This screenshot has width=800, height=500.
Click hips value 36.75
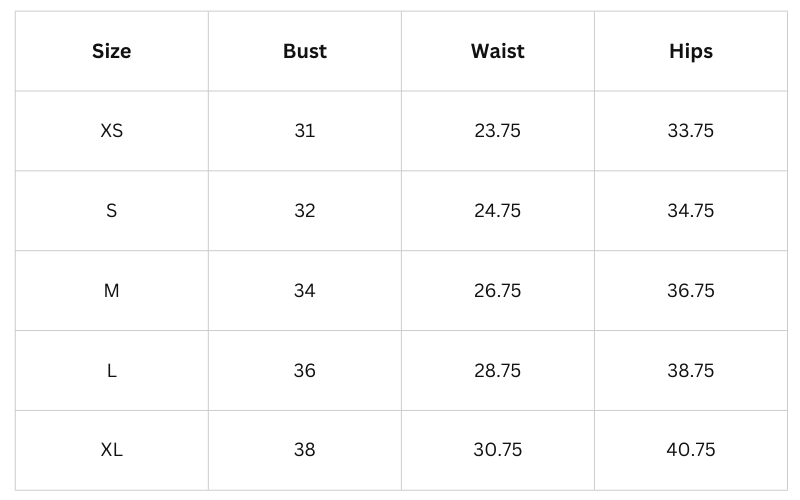click(691, 291)
